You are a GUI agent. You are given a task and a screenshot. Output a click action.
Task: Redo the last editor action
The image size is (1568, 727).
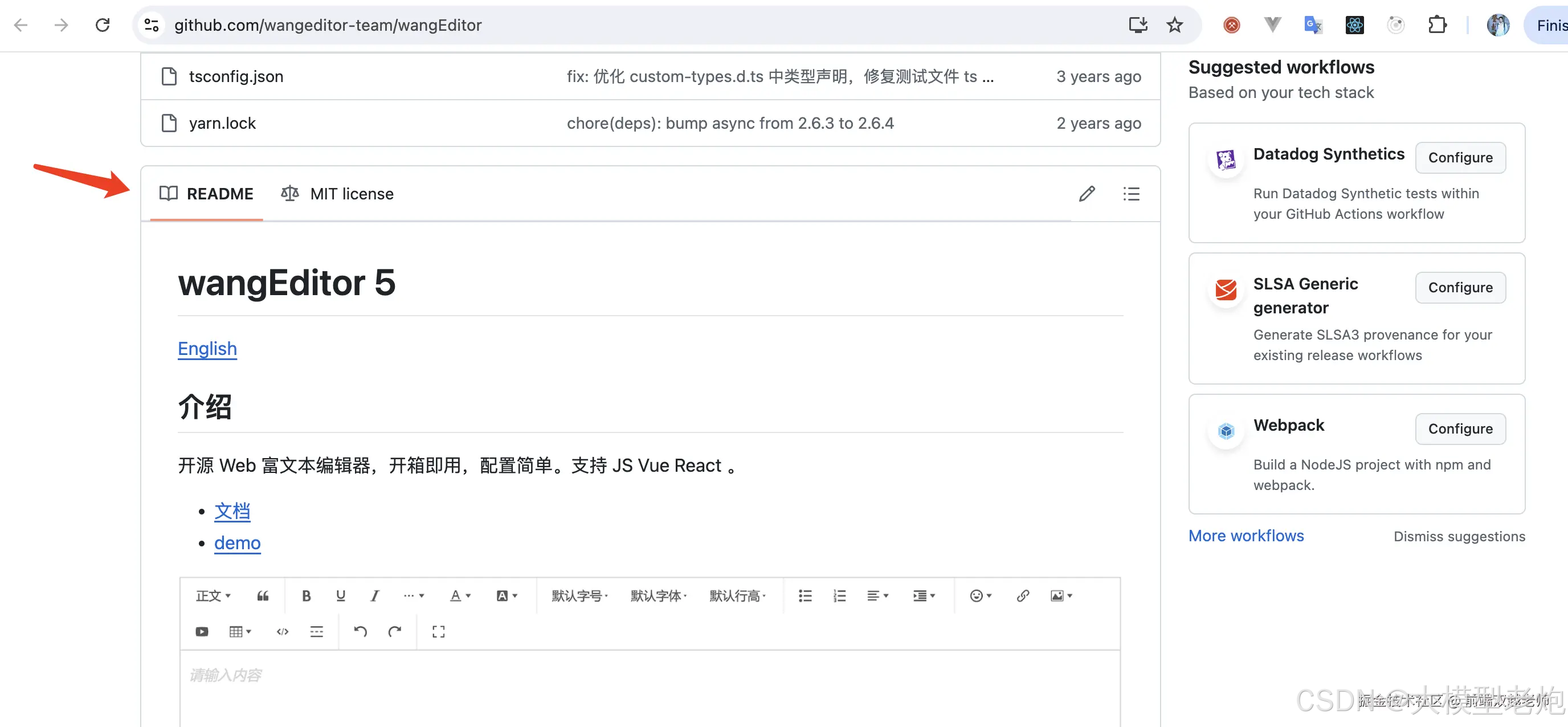pos(395,631)
